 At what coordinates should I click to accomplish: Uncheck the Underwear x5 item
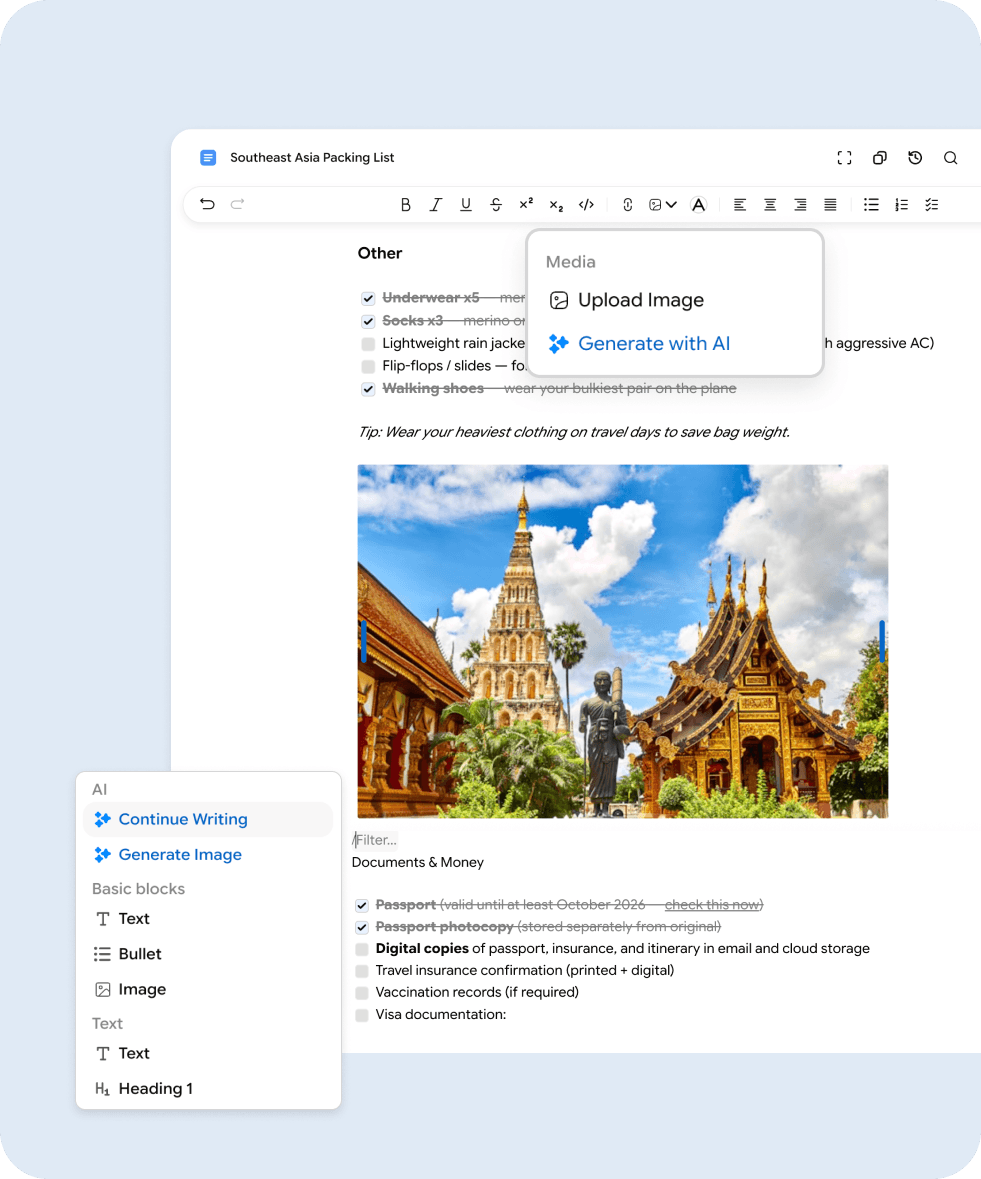368,299
